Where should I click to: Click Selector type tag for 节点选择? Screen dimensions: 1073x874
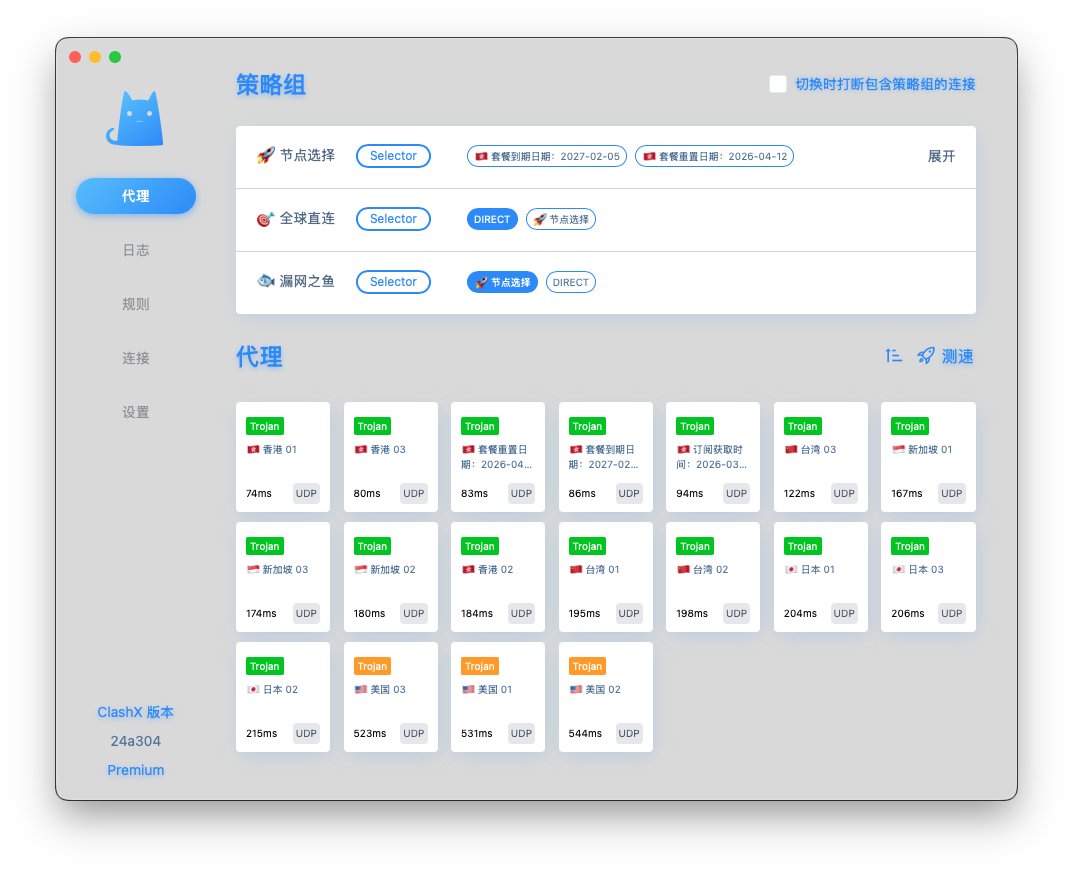pos(393,156)
